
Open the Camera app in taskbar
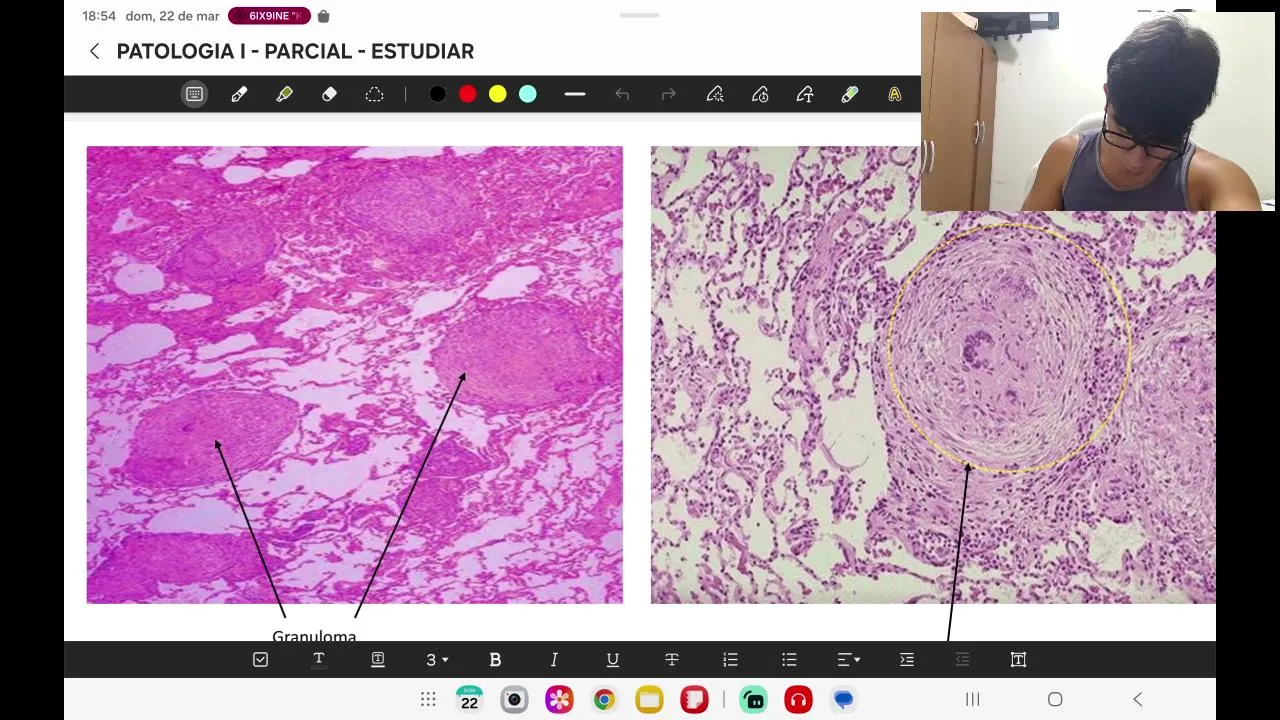(514, 699)
